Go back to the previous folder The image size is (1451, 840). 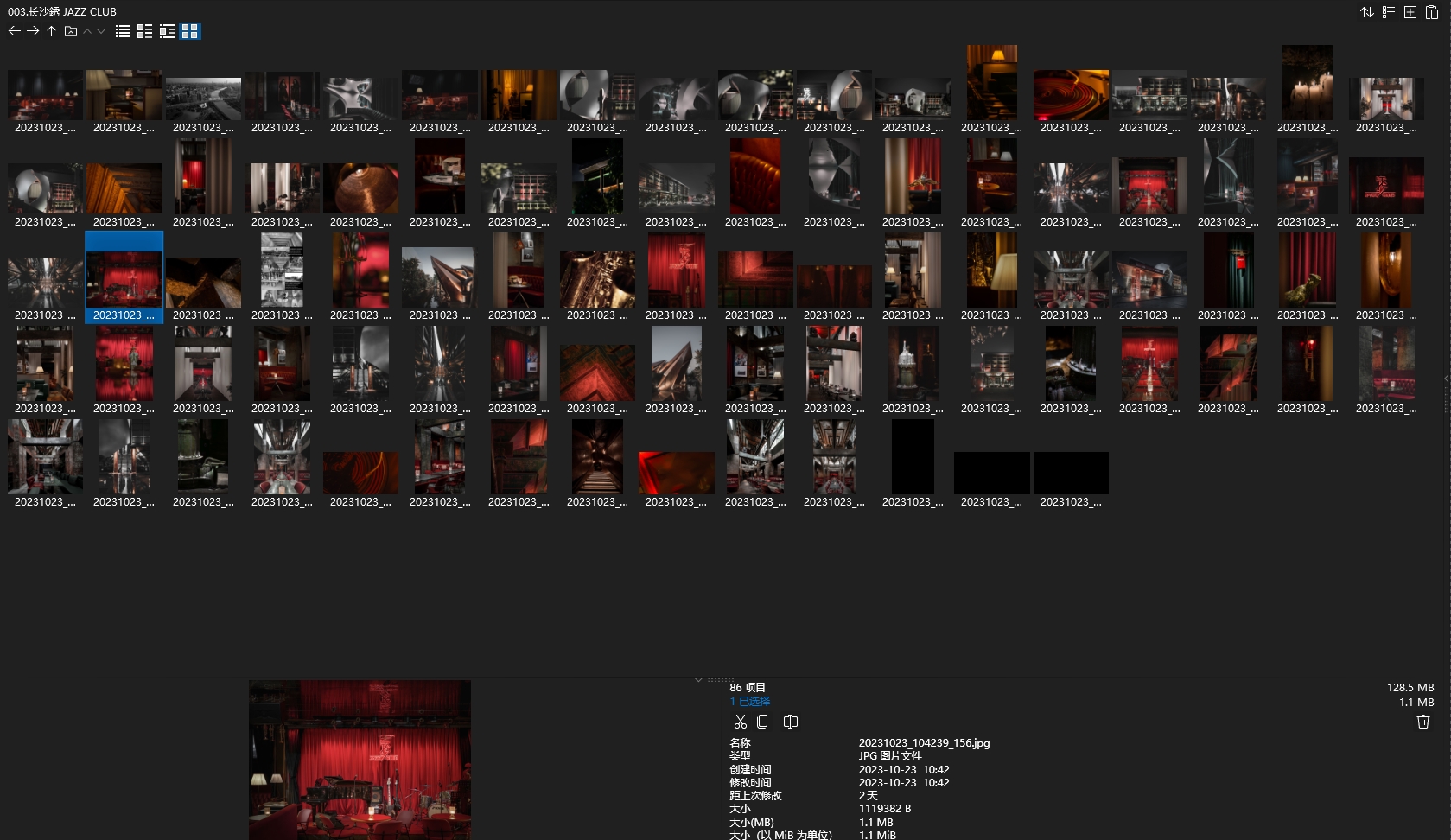coord(14,31)
